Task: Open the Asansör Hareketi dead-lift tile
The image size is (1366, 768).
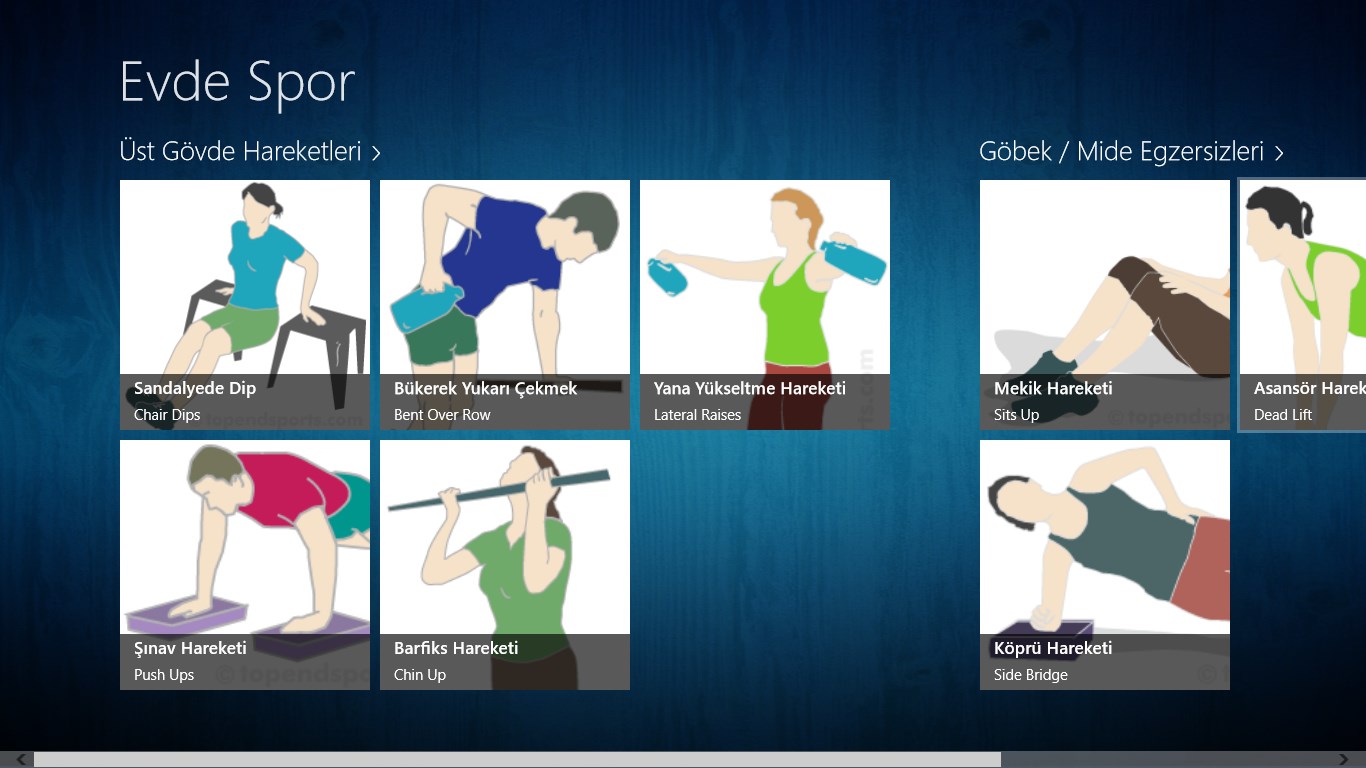Action: [x=1303, y=305]
